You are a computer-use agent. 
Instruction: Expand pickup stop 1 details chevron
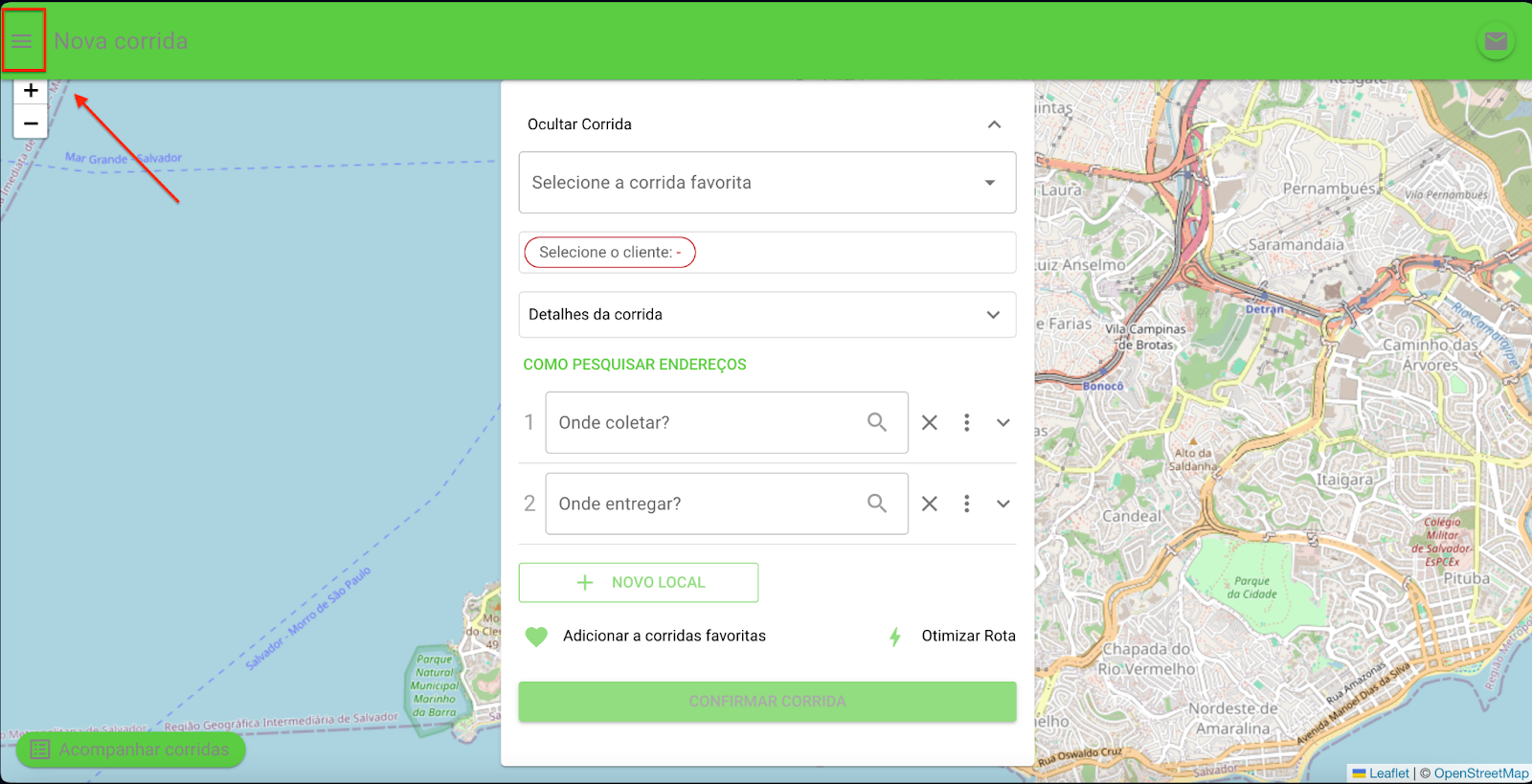(x=1003, y=422)
